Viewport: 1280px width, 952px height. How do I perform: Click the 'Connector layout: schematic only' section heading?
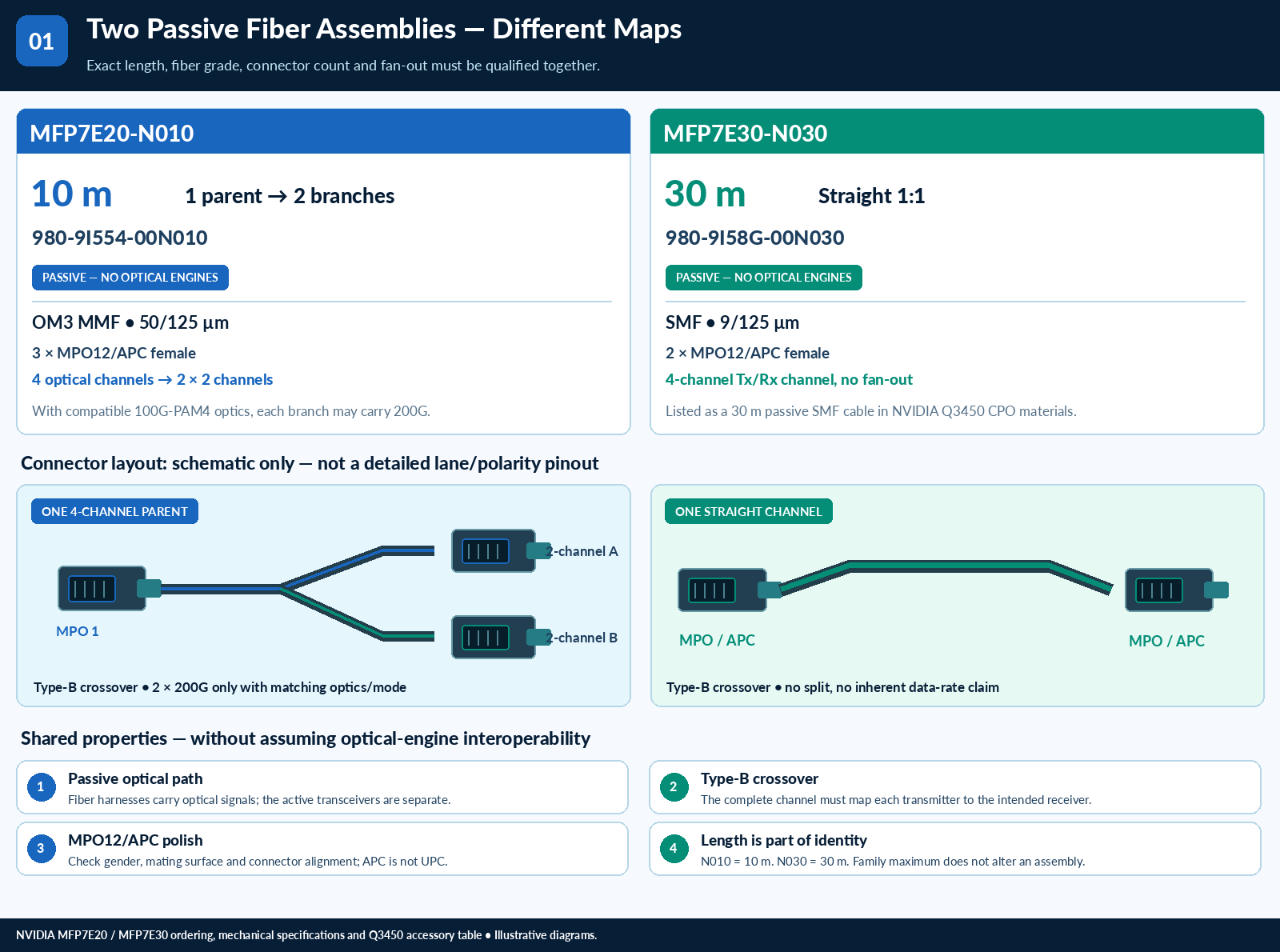click(310, 463)
